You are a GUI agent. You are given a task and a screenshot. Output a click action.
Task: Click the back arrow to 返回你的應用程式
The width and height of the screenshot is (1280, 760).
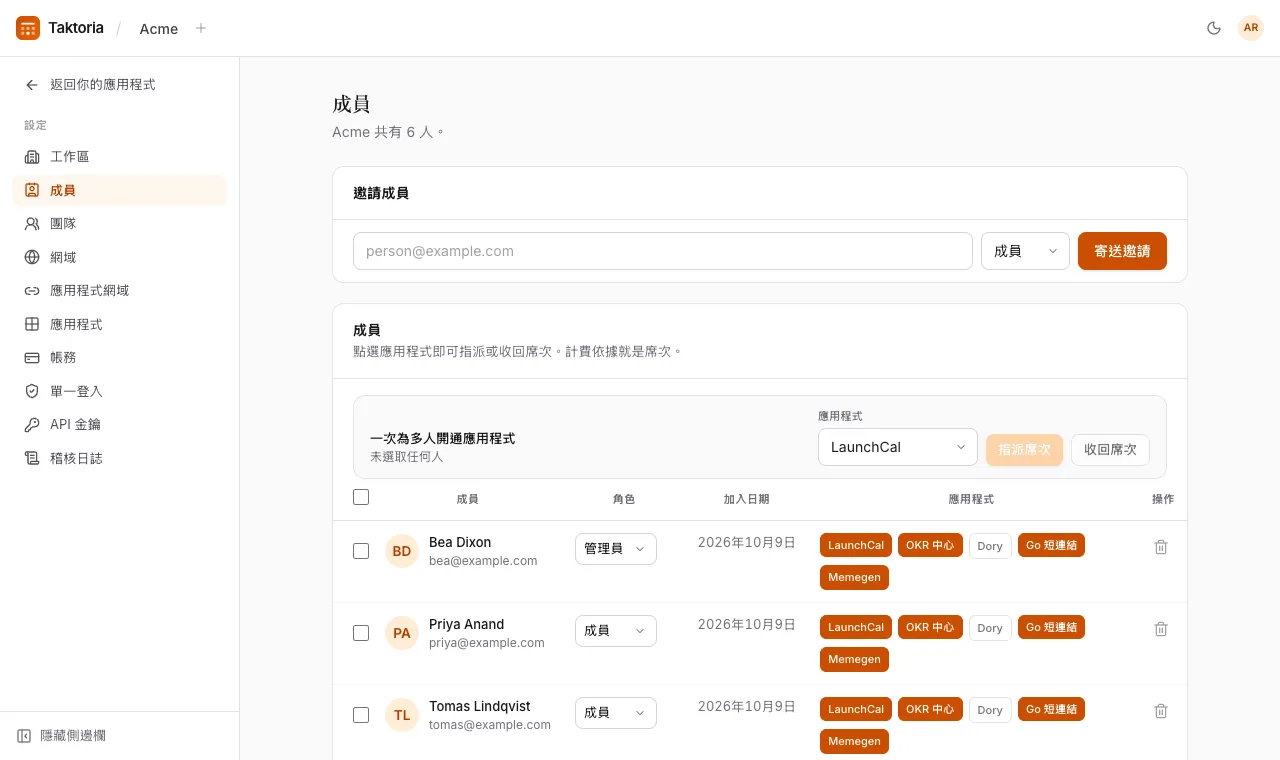point(32,85)
